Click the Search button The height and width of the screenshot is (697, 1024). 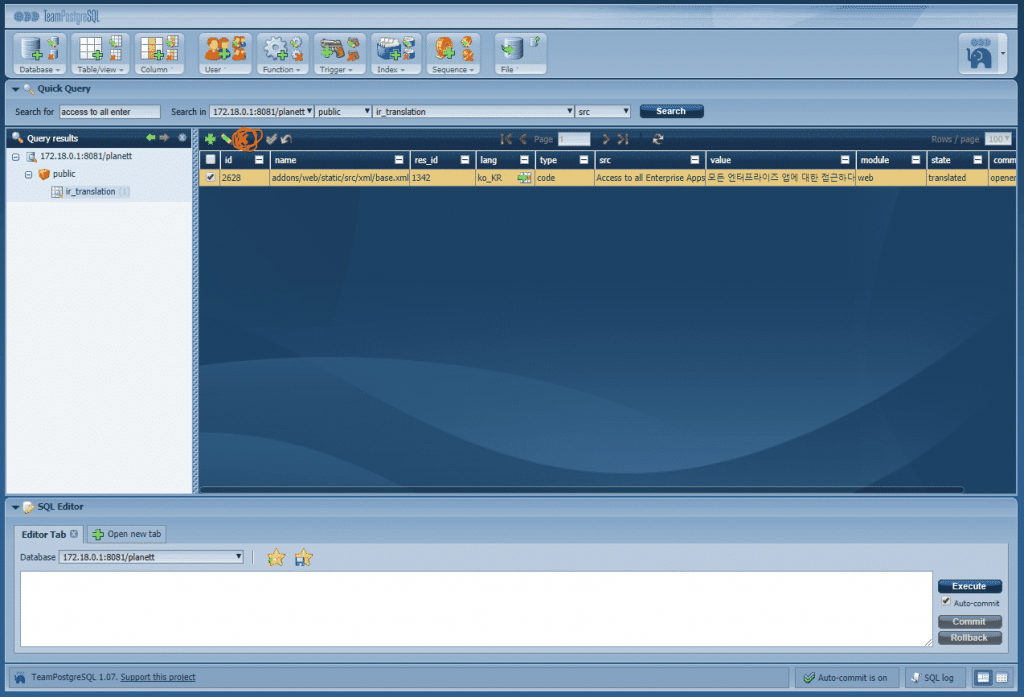point(671,111)
